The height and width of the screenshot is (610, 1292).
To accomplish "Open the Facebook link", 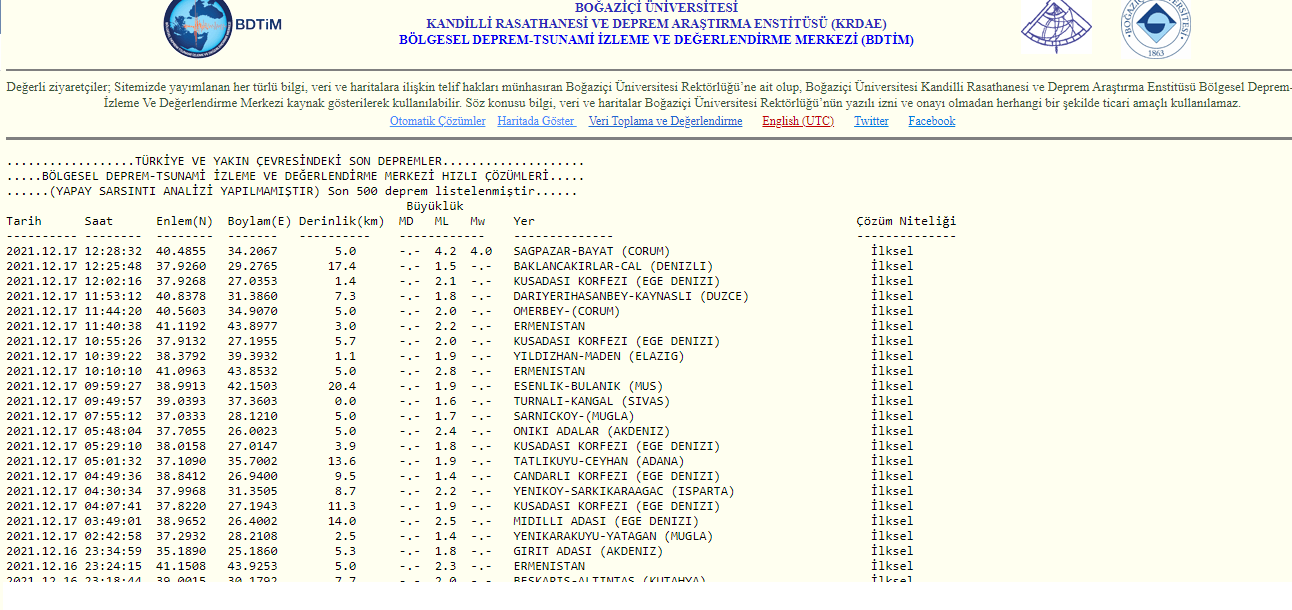I will 932,121.
